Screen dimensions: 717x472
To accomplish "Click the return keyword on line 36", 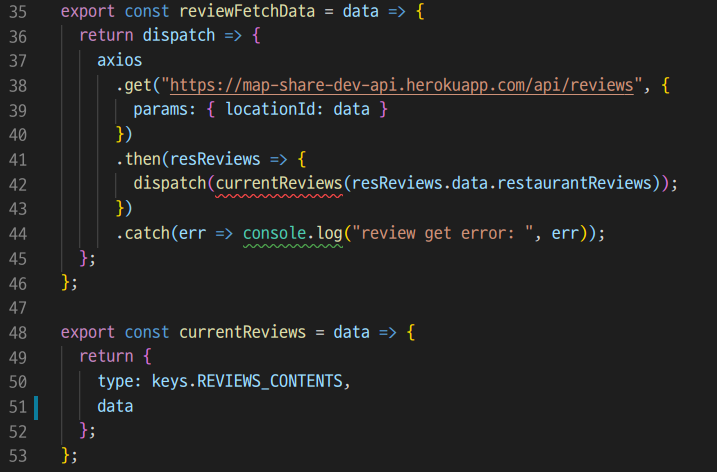I will [x=106, y=36].
